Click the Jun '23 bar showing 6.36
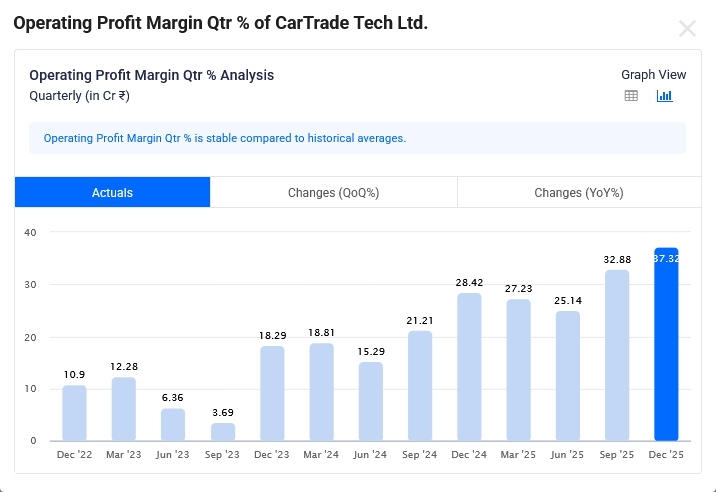716x492 pixels. (173, 425)
